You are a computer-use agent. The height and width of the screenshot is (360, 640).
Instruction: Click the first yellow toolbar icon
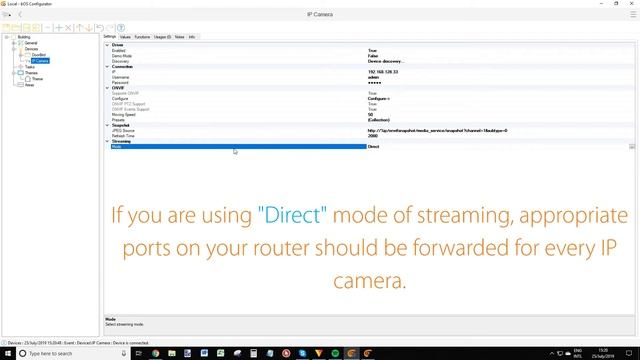coord(6,28)
